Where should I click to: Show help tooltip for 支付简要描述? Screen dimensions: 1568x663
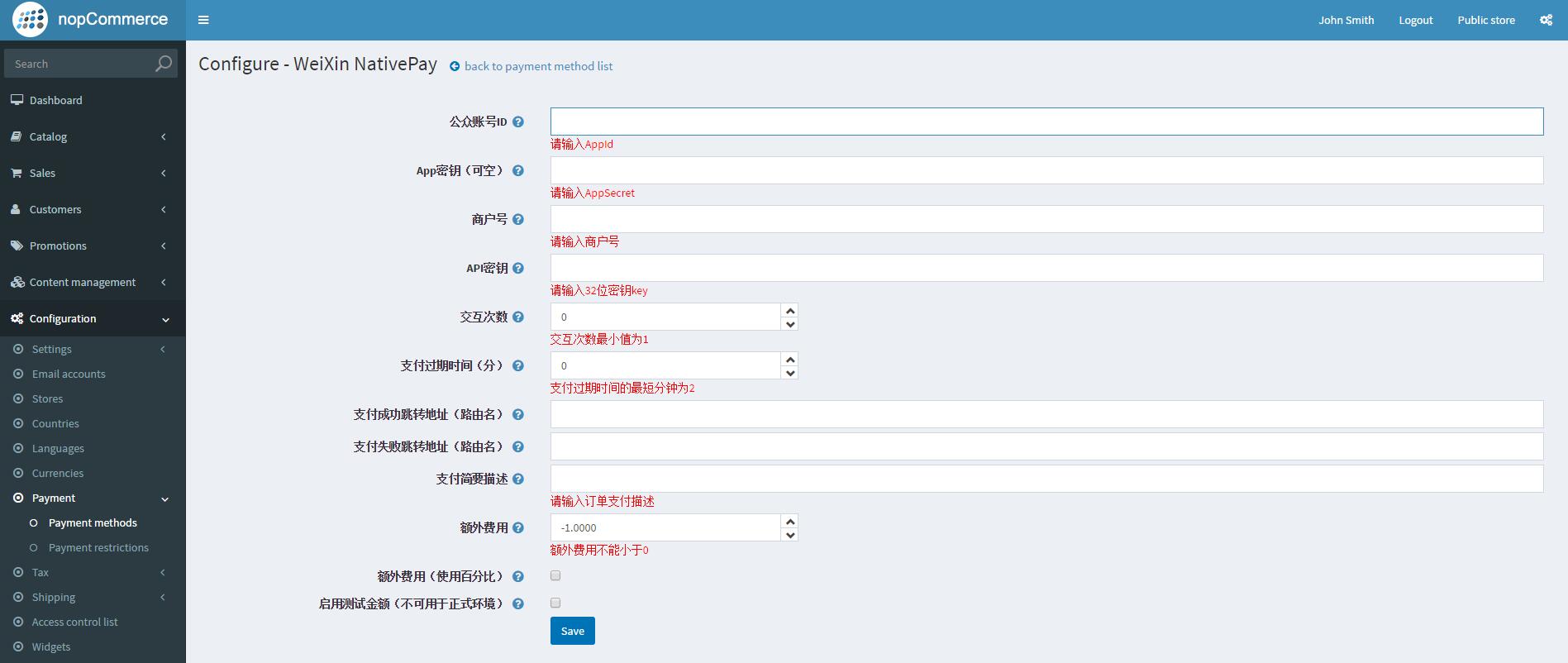tap(518, 479)
